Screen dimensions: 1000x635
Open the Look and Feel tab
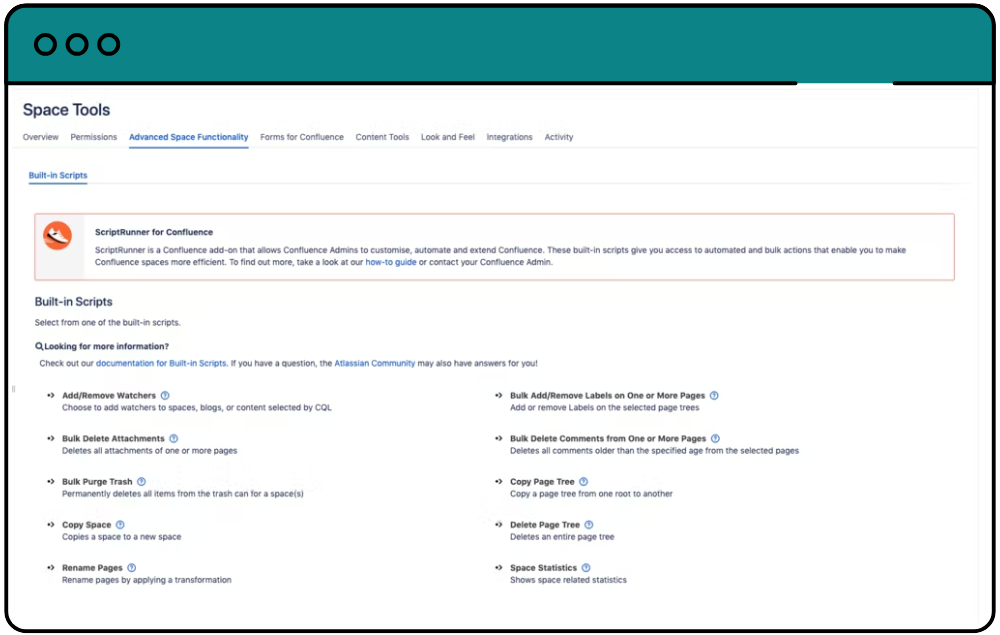[x=448, y=137]
